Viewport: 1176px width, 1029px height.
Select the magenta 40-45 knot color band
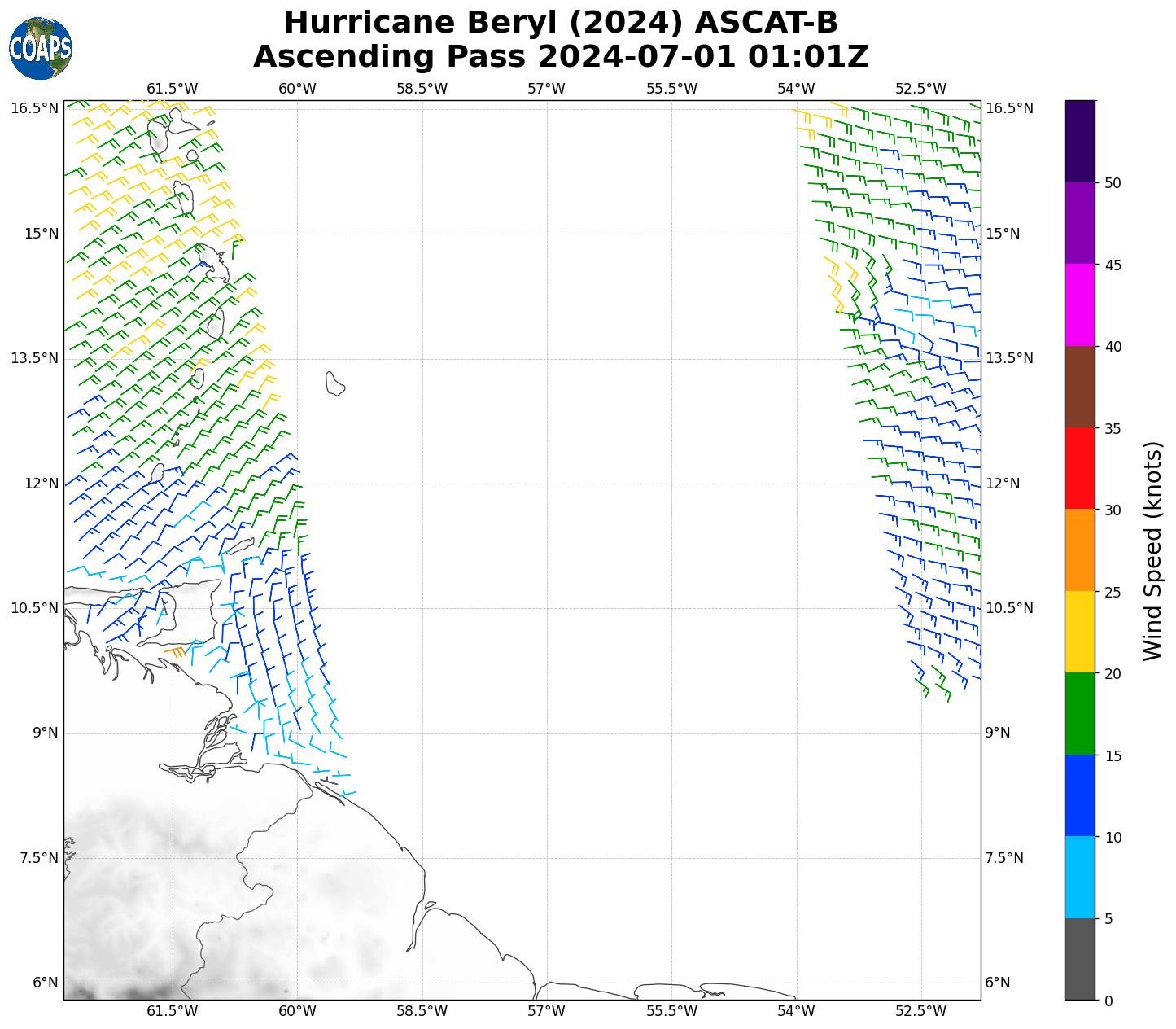coord(1080,304)
